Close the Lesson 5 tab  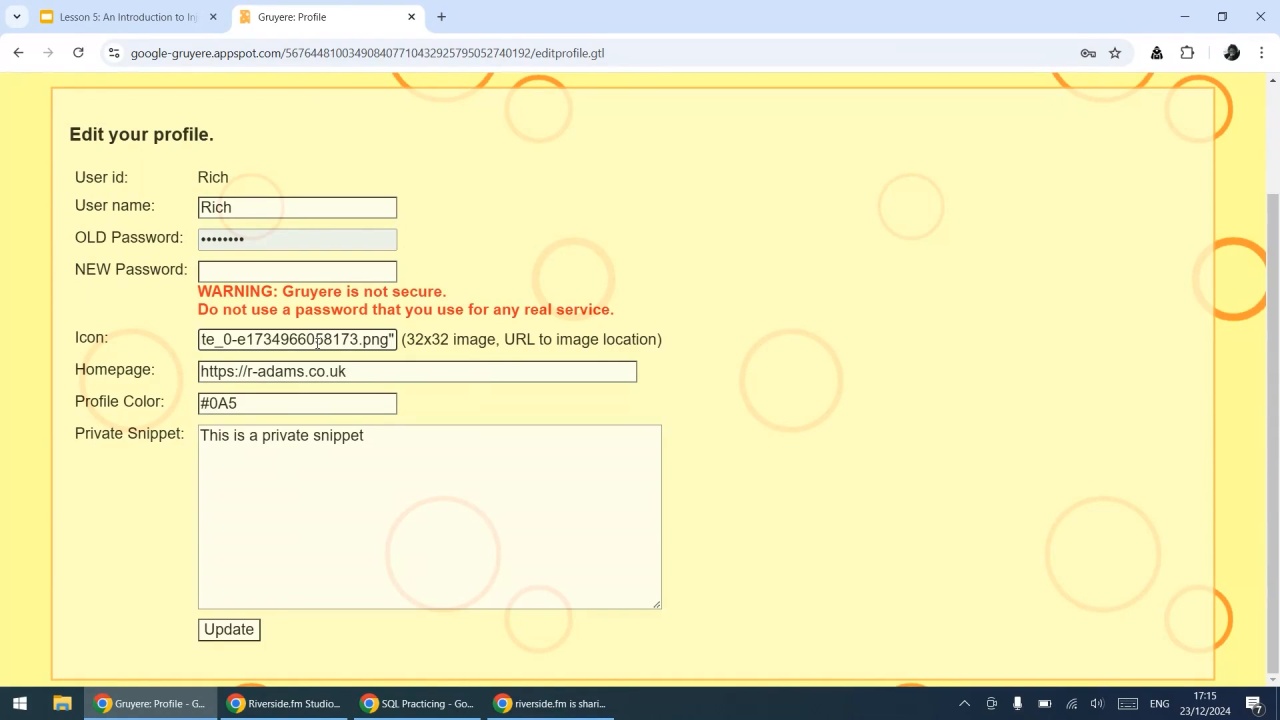tap(212, 17)
